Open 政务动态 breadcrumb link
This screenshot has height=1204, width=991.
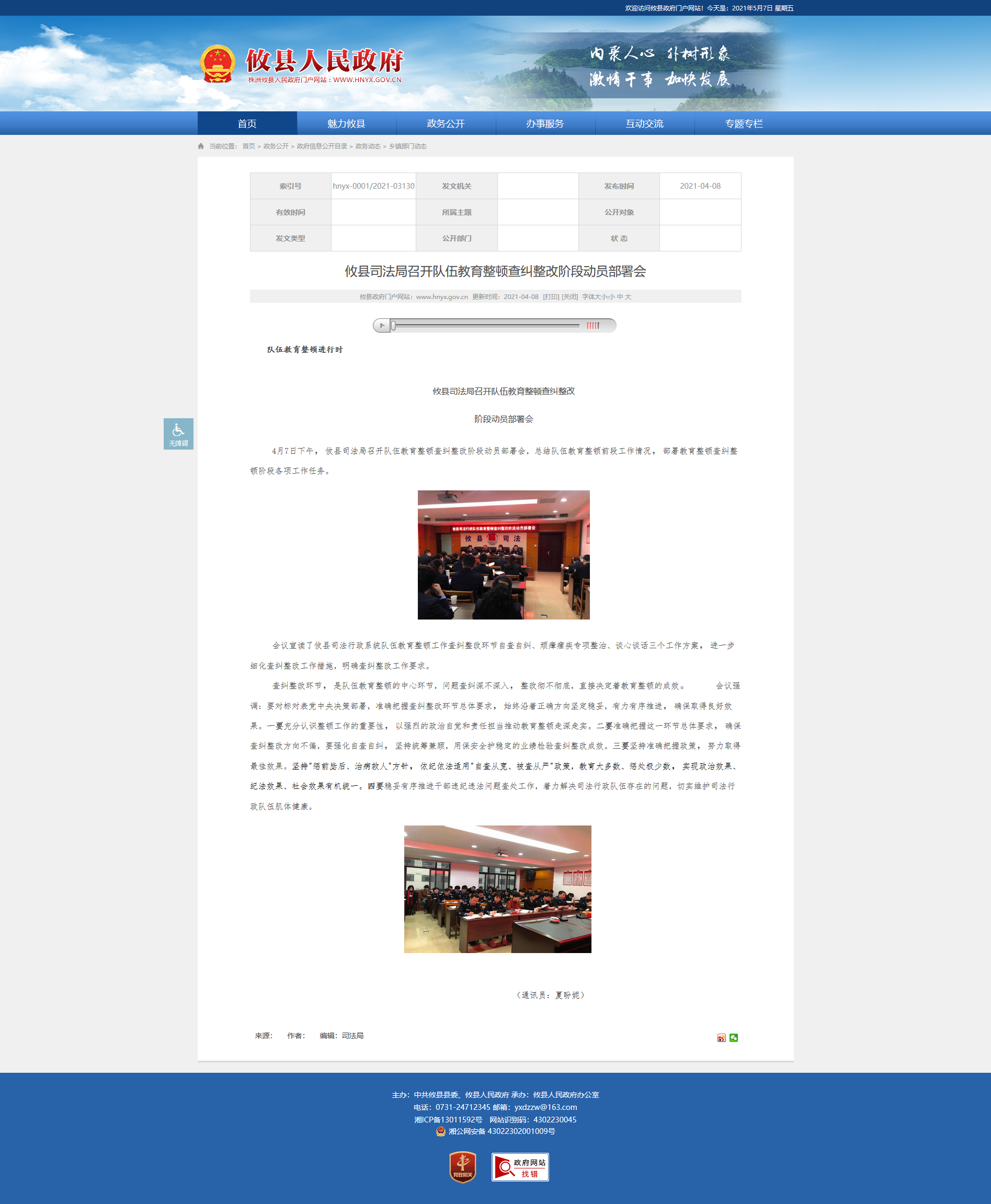tap(368, 146)
